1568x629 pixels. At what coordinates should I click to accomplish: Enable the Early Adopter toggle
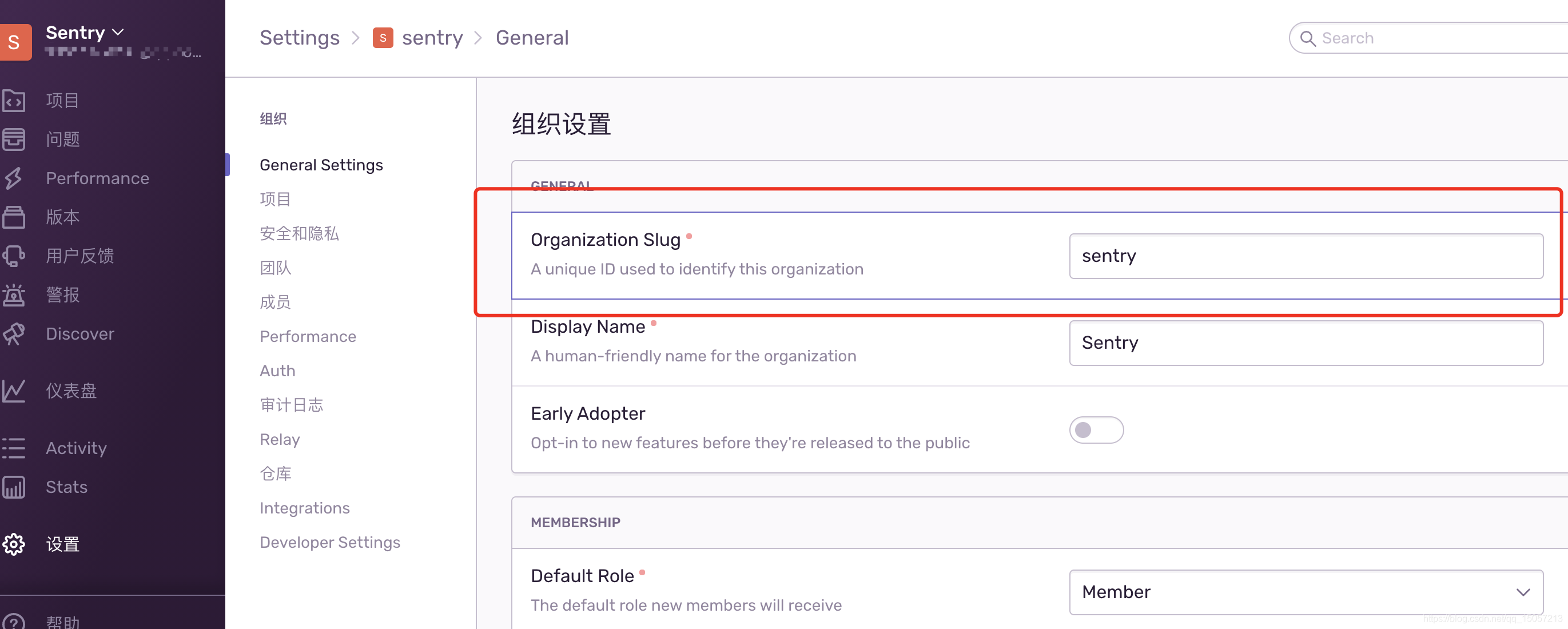(x=1096, y=431)
